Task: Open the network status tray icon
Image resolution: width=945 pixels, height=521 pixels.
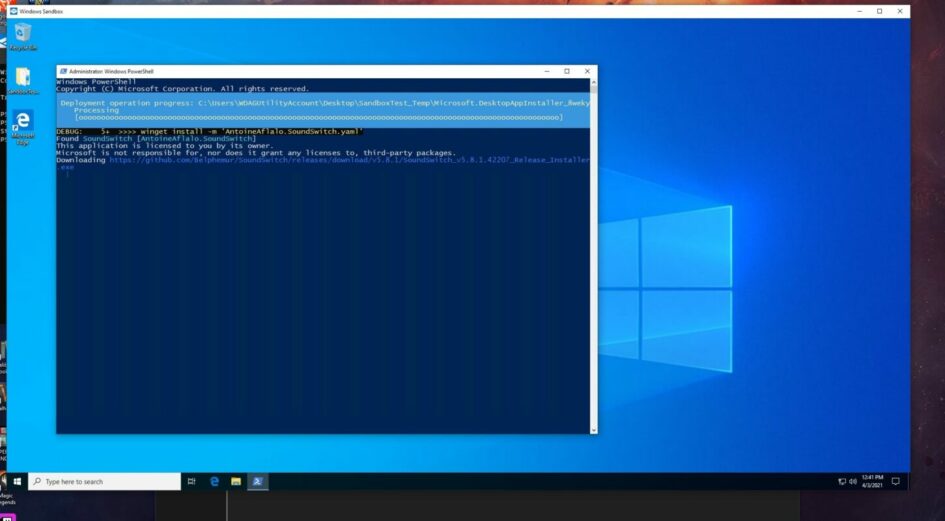Action: click(x=842, y=481)
